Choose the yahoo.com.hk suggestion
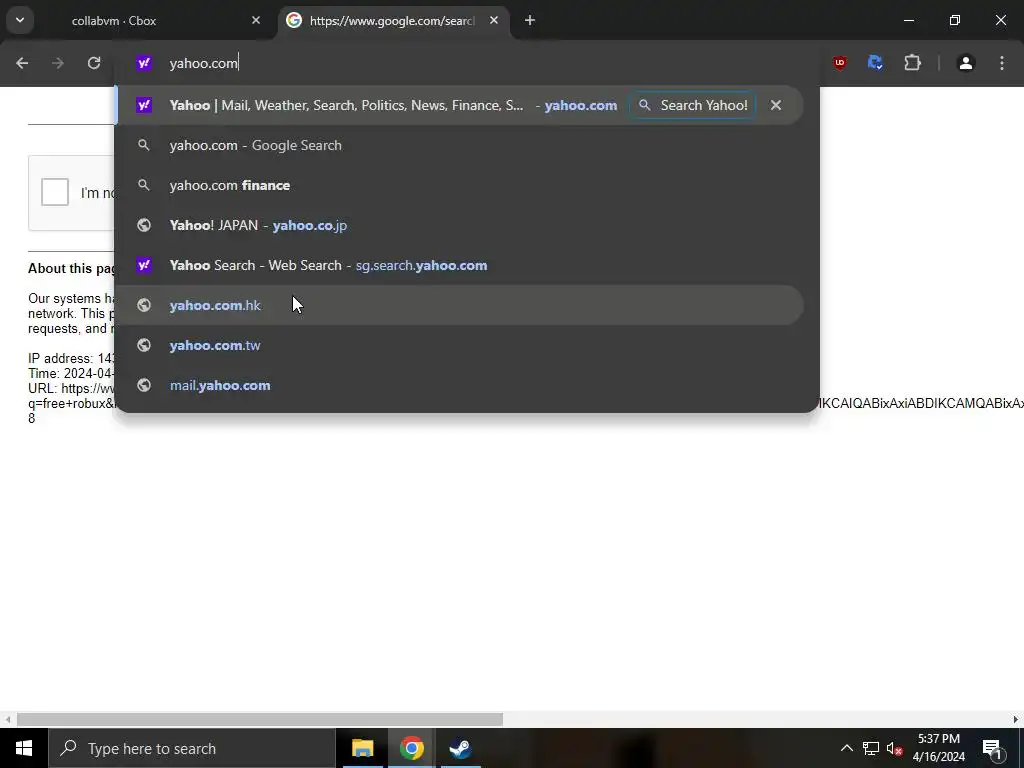This screenshot has width=1024, height=768. pos(460,305)
